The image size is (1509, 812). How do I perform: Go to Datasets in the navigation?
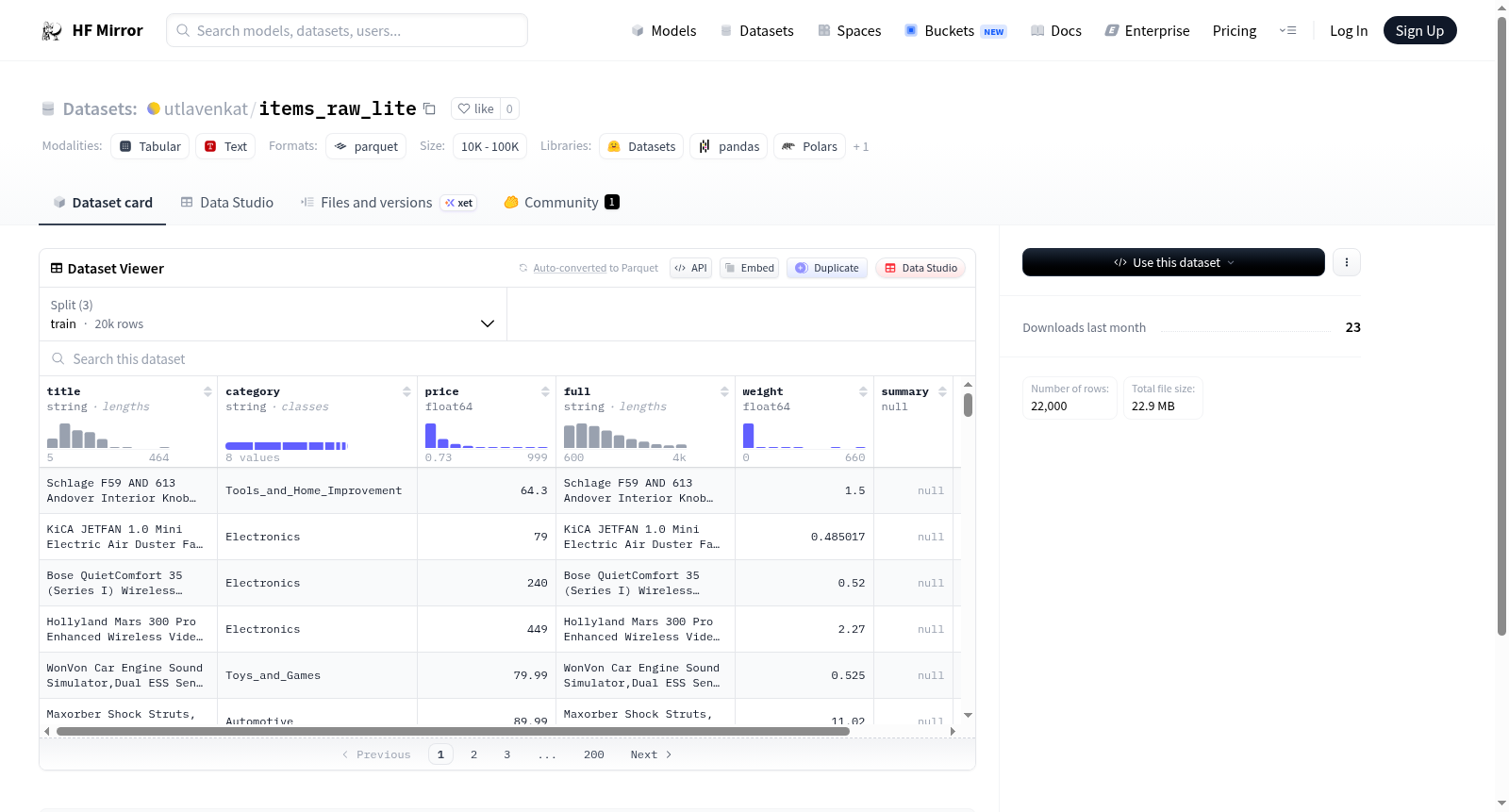[757, 31]
